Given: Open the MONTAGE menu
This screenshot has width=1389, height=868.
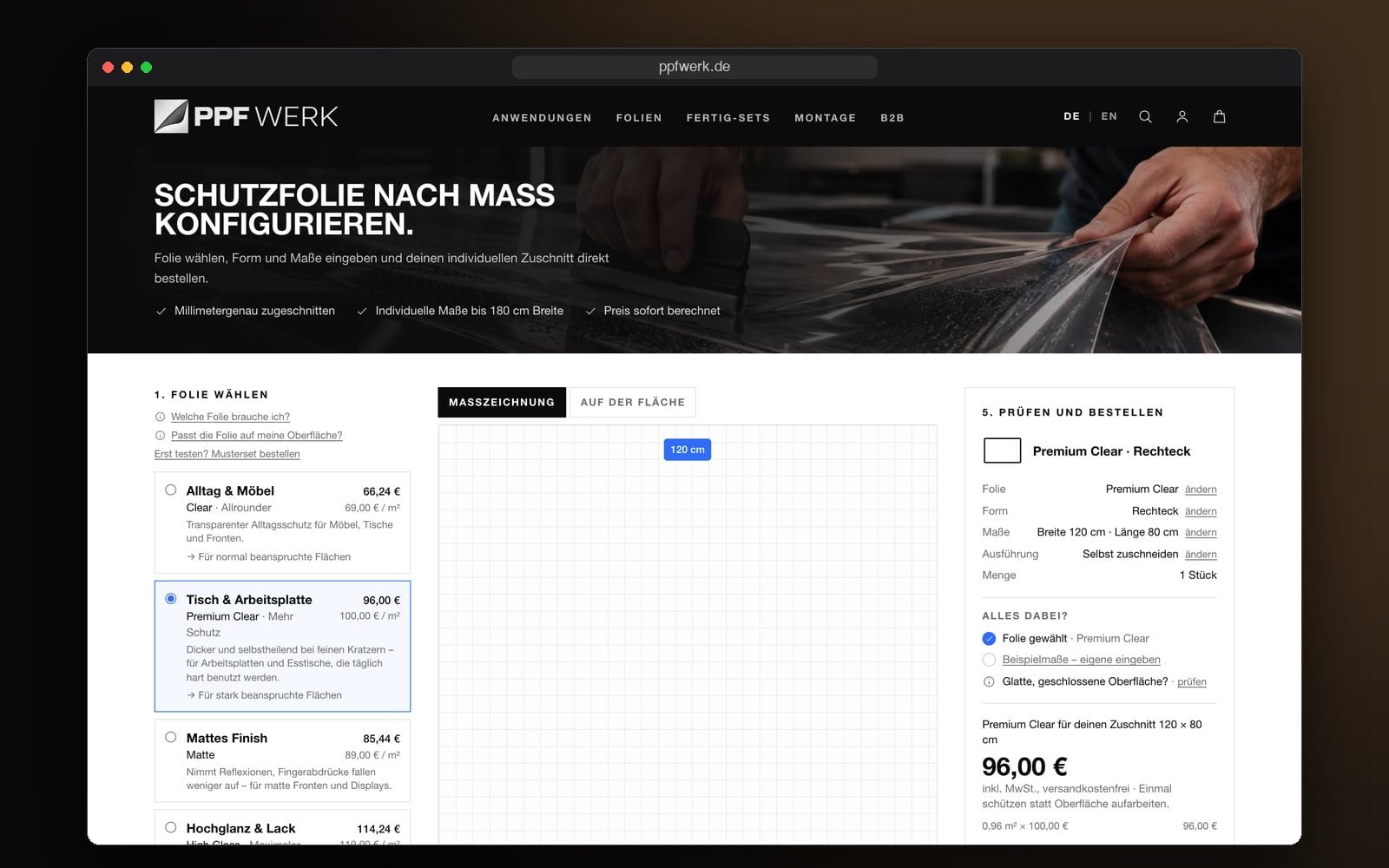Looking at the screenshot, I should coord(825,118).
